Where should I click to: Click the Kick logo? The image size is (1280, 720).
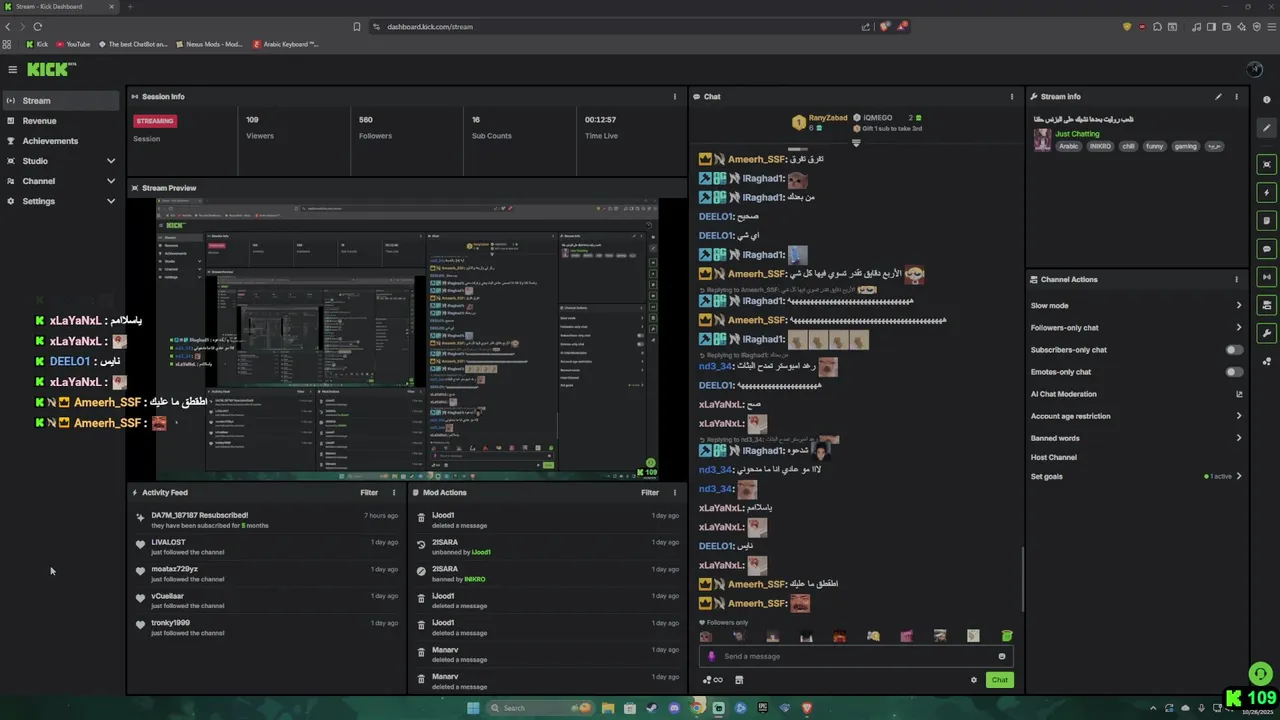[x=51, y=69]
